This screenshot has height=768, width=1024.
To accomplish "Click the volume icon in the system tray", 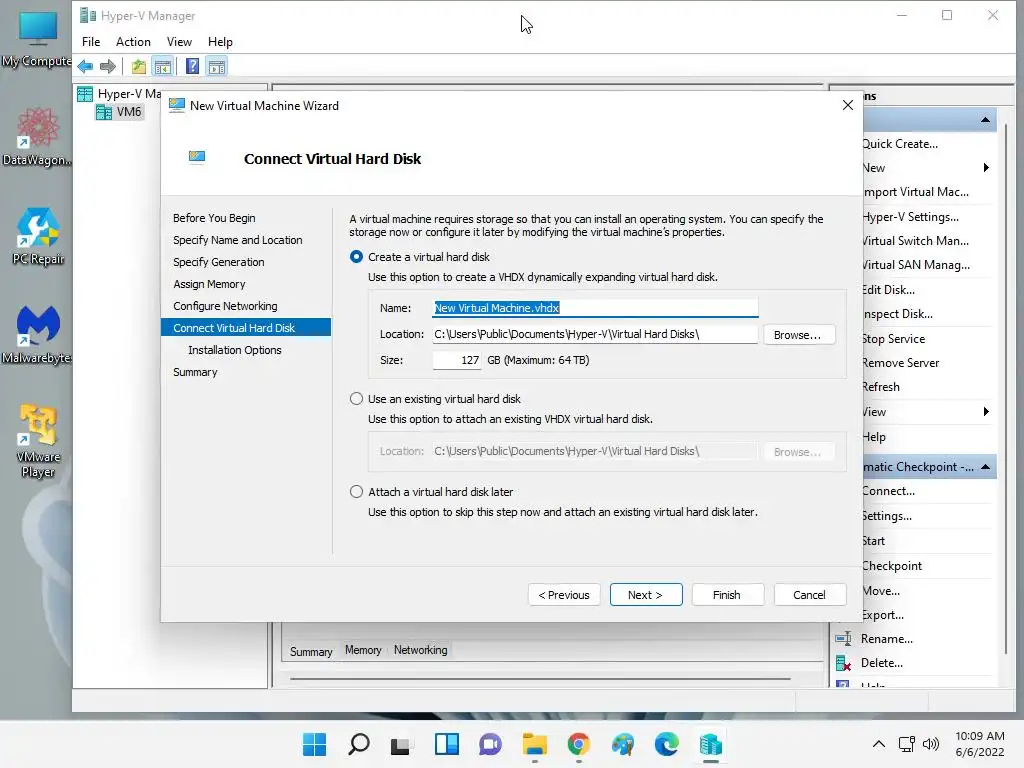I will [931, 744].
